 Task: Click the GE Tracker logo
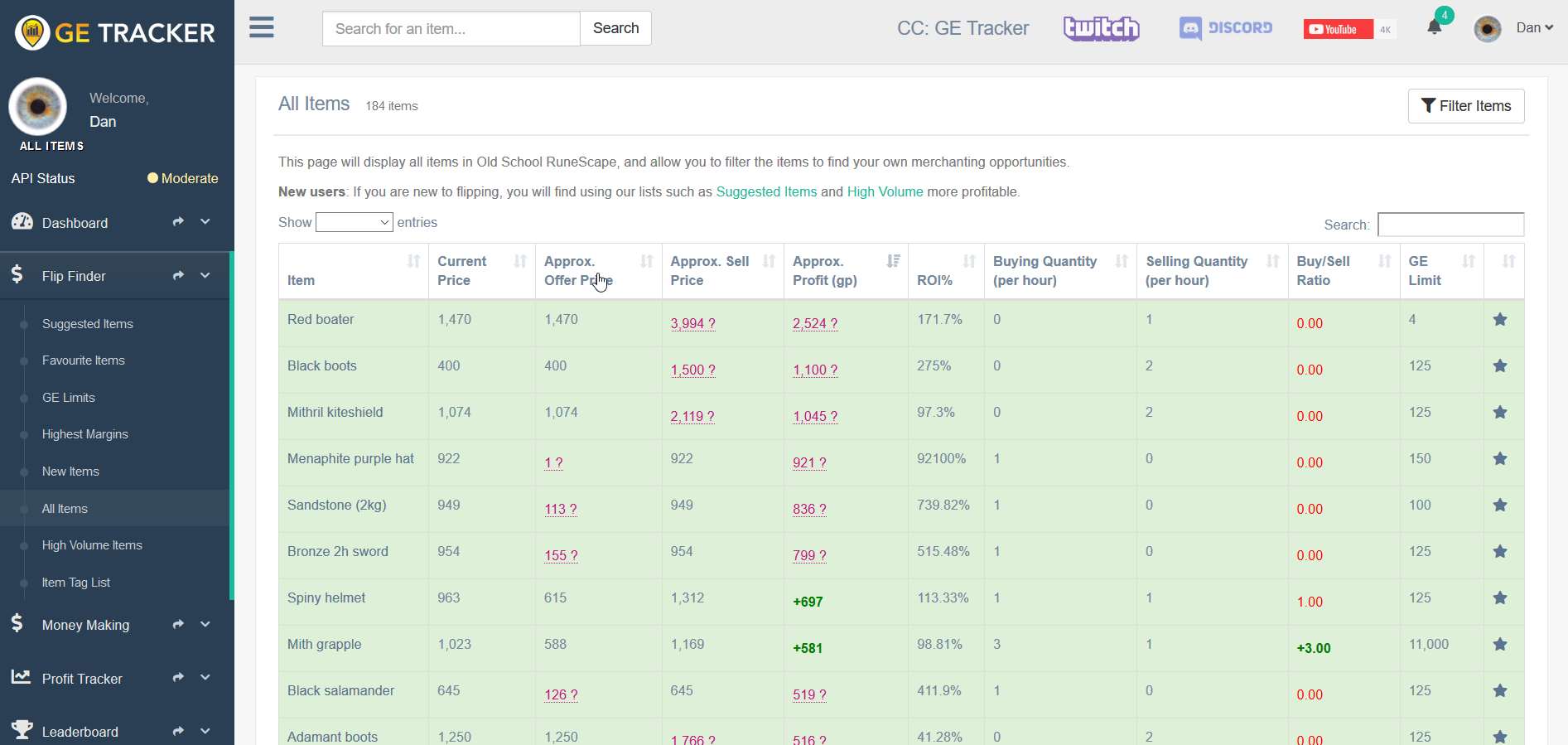coord(116,32)
